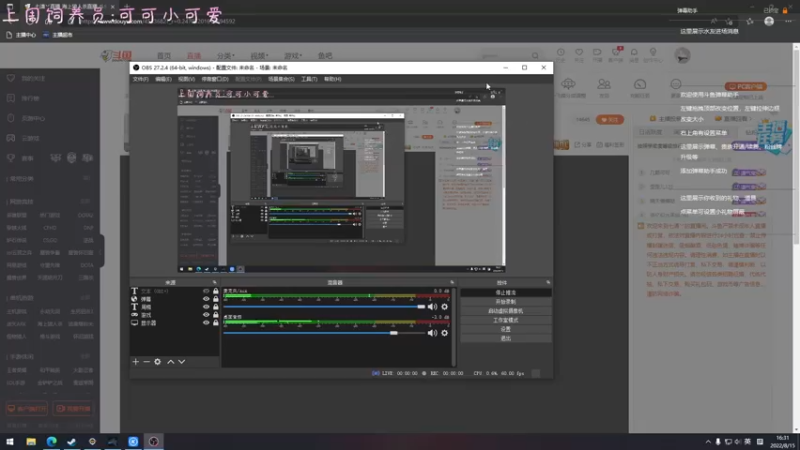The image size is (800, 450).
Task: Expand the Douyu video nav dropdown
Action: tap(259, 56)
